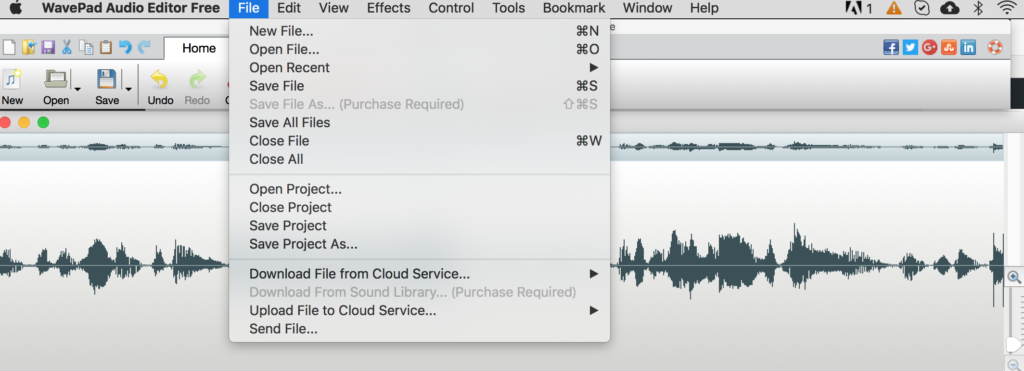Click the magnifier zoom-out icon at bottom right

click(1014, 364)
